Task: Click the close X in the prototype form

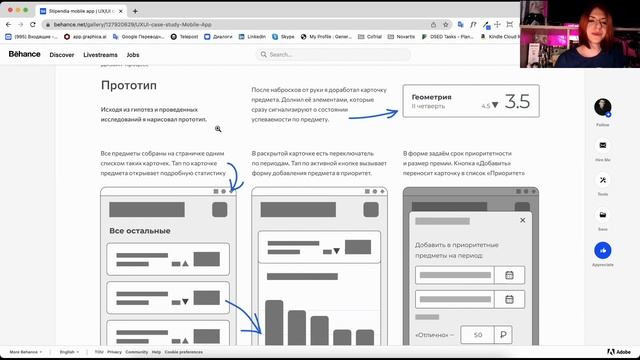Action: [x=523, y=220]
